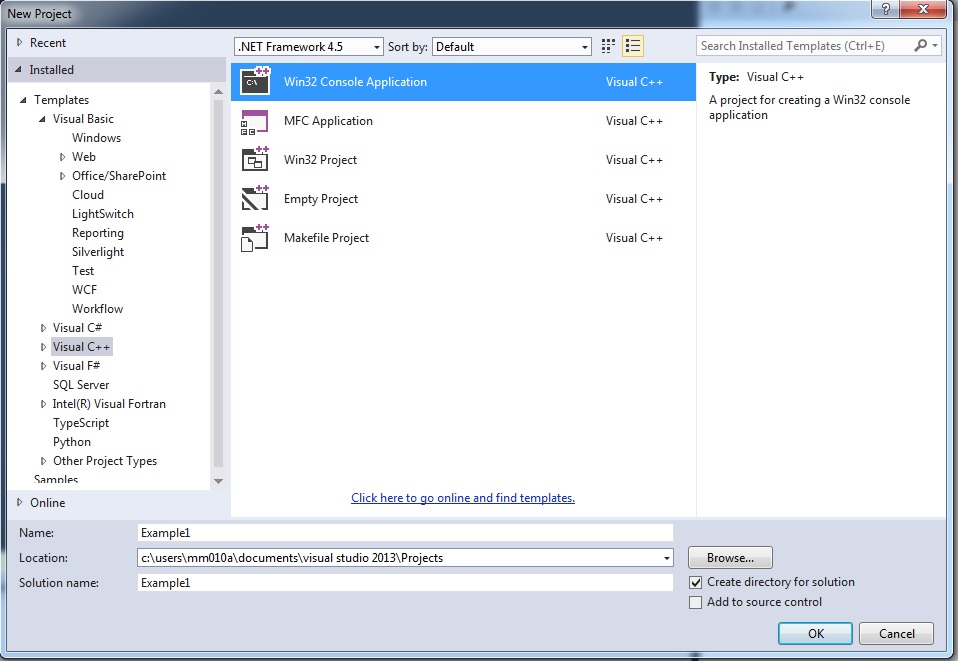
Task: Open the .NET Framework version dropdown
Action: (x=308, y=47)
